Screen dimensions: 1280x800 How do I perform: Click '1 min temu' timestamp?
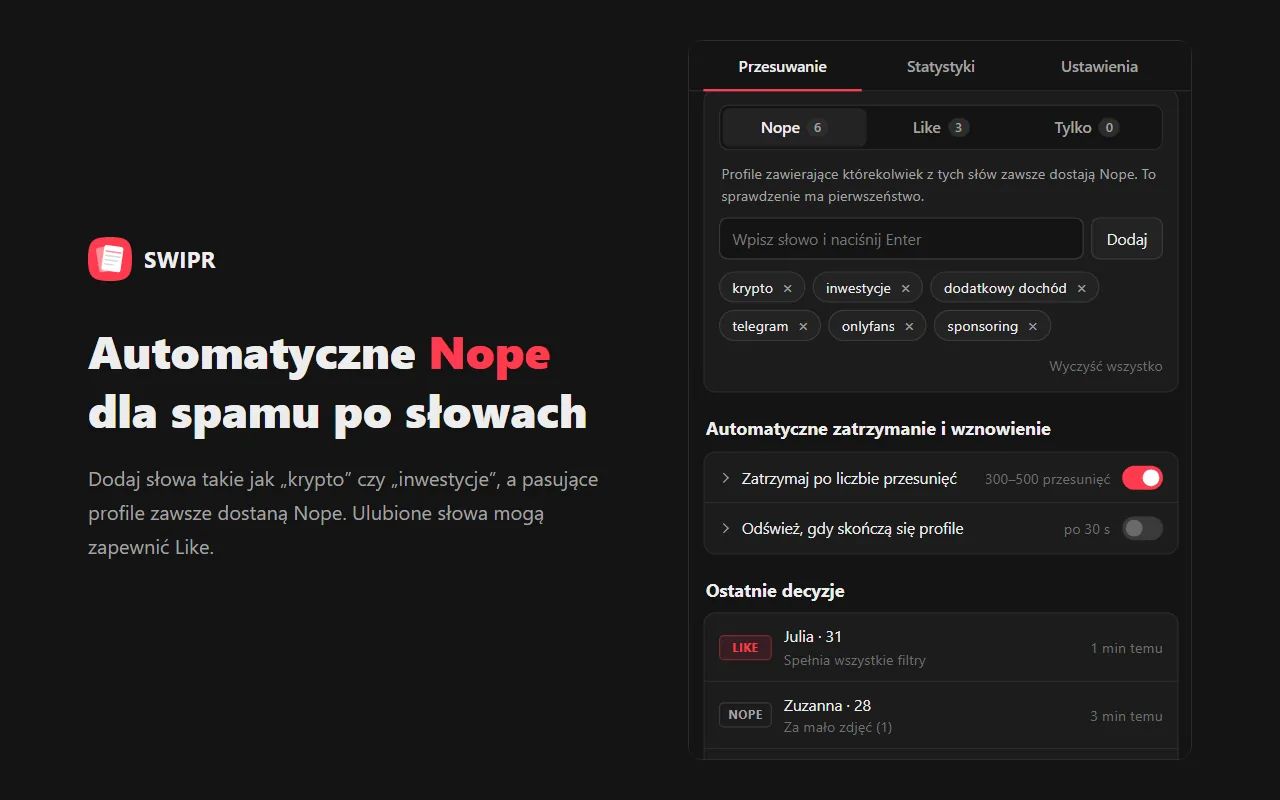tap(1126, 648)
